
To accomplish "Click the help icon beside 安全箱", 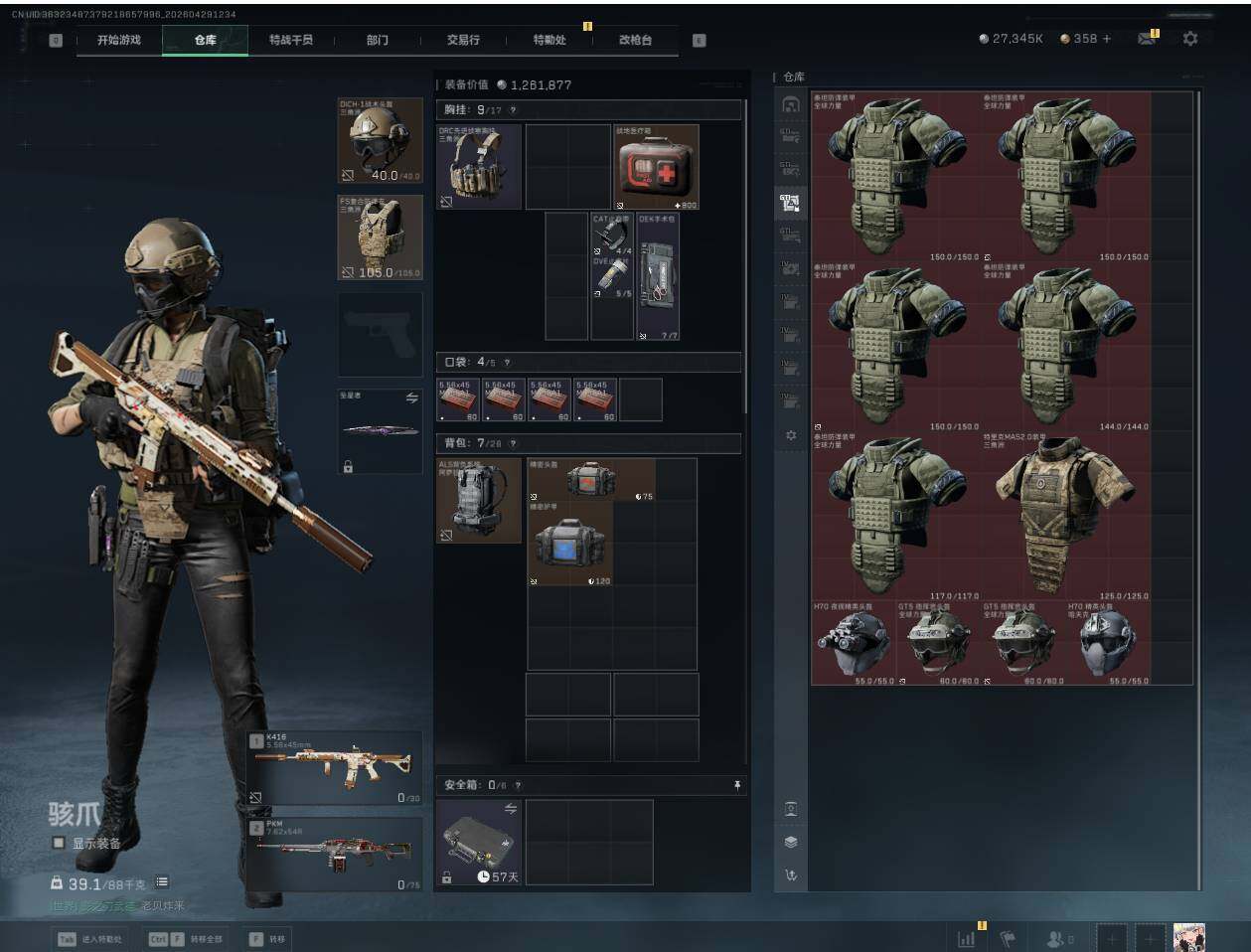I will [518, 785].
